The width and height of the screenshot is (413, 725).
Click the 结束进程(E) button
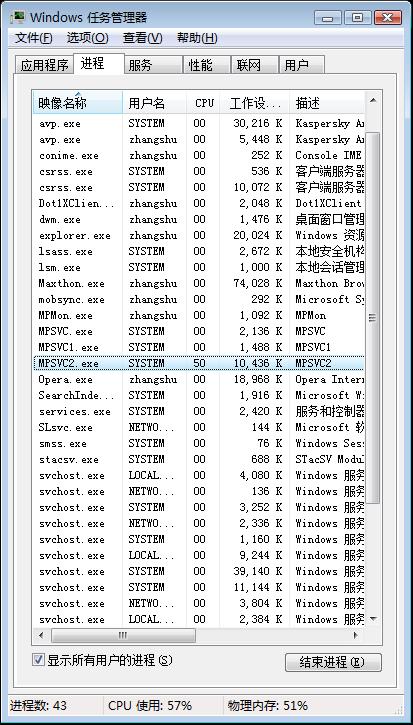click(333, 662)
